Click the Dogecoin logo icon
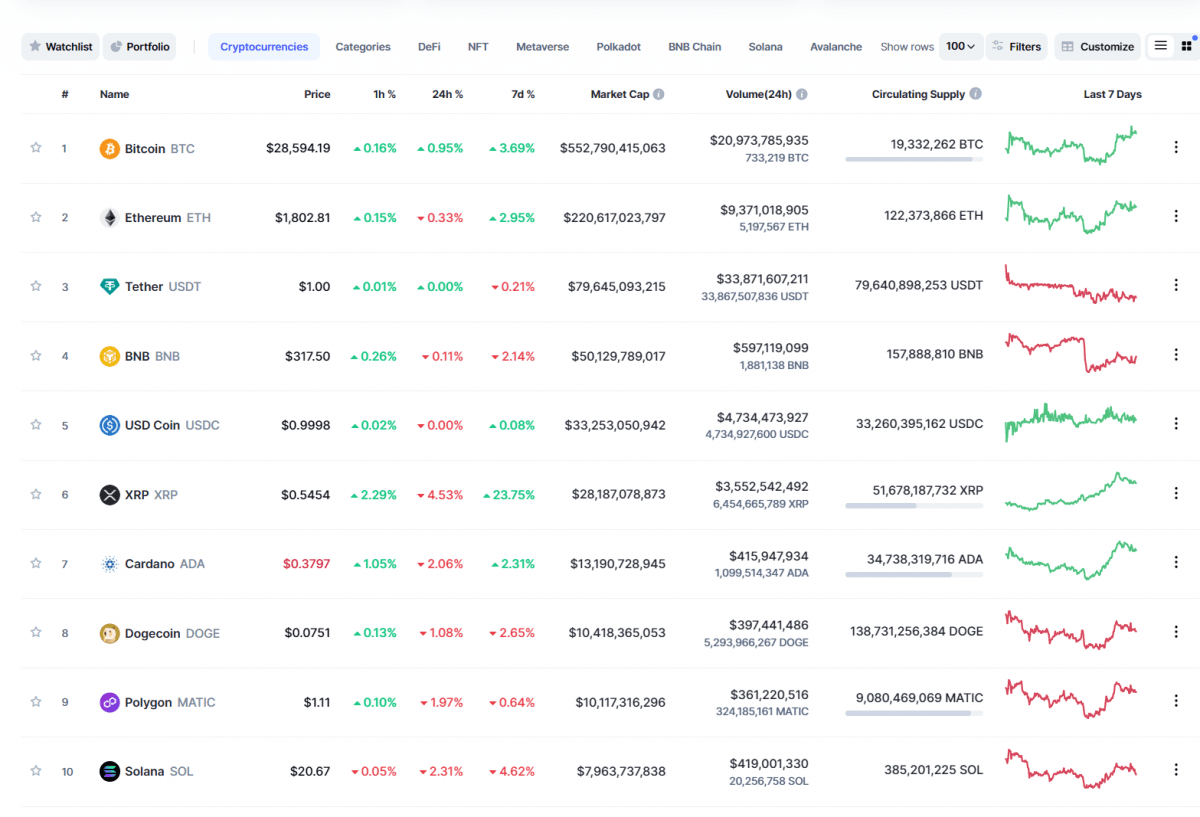Screen dimensions: 1200x817 (109, 633)
